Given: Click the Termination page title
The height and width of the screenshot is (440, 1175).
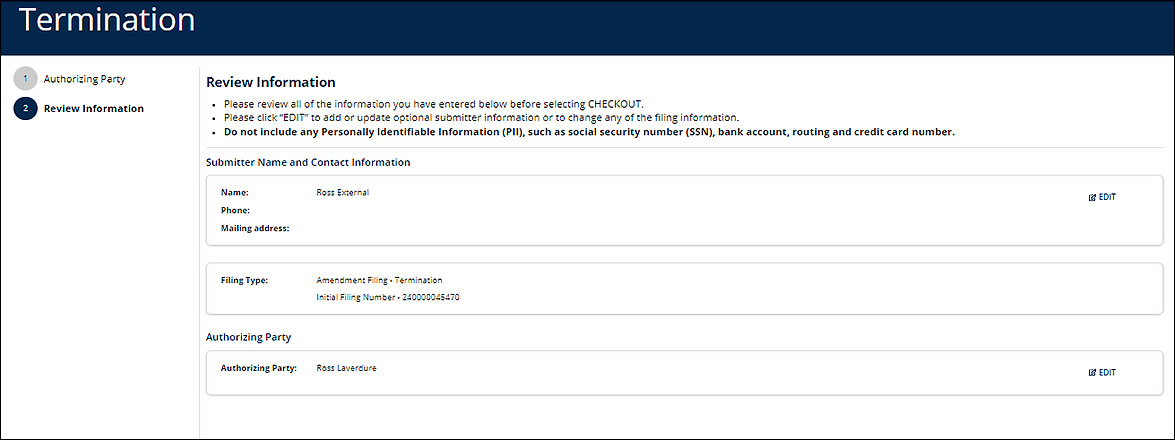Looking at the screenshot, I should click(x=107, y=20).
